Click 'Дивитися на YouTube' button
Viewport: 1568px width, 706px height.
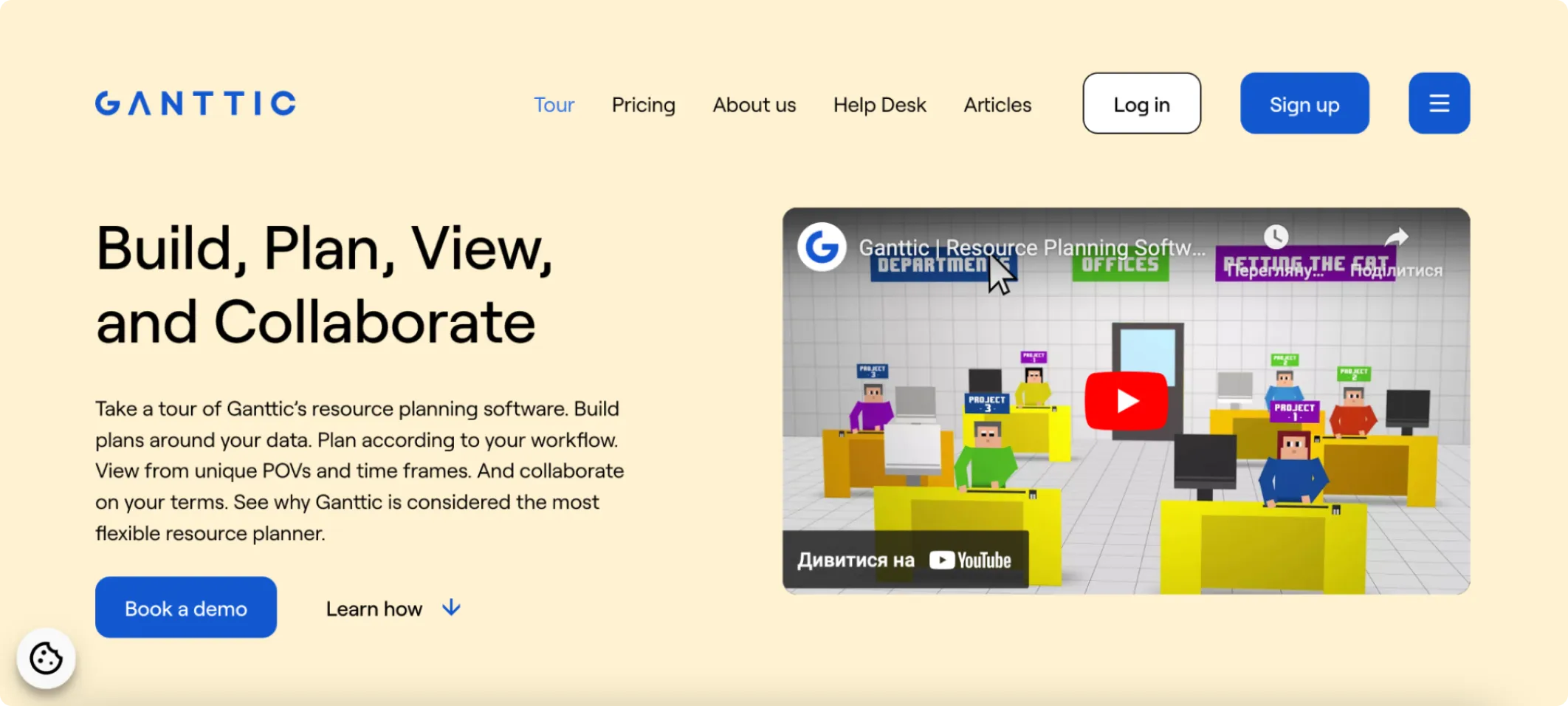pos(905,560)
